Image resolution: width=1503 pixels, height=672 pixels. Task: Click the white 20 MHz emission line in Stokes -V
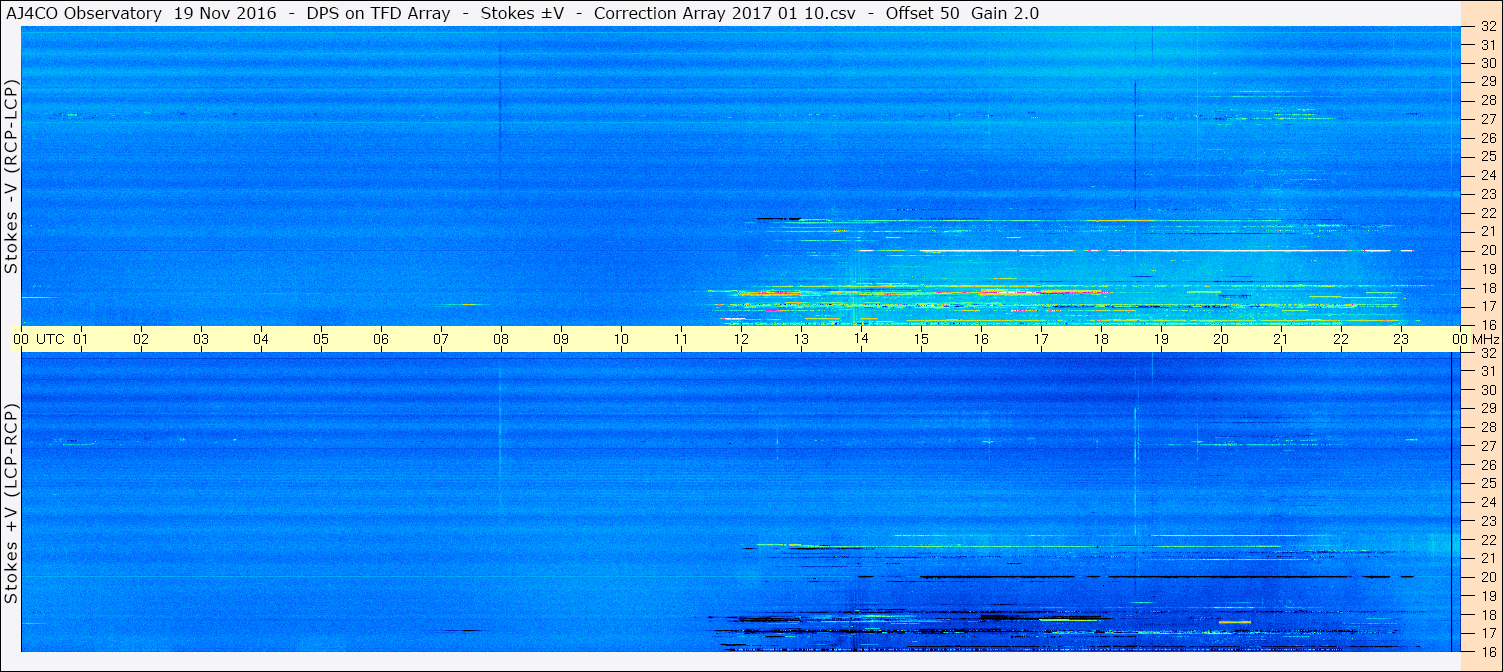1136,250
